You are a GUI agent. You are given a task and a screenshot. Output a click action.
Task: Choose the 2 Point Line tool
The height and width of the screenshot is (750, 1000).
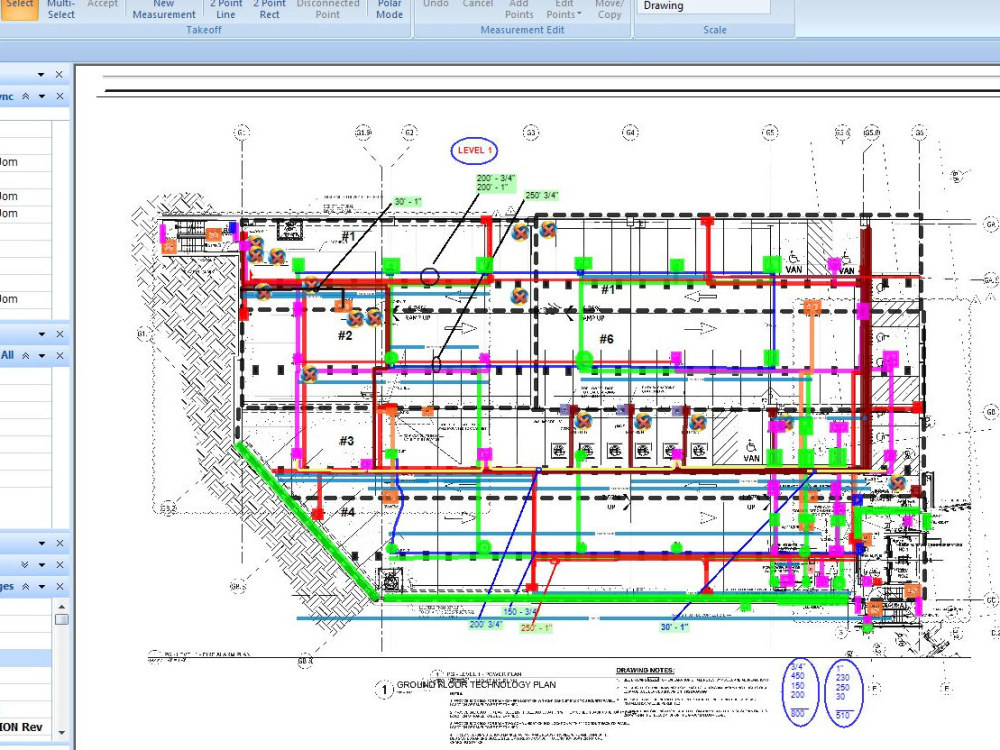[225, 10]
